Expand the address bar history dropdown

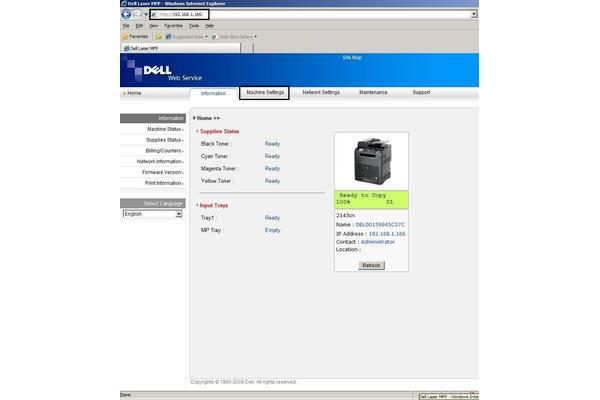point(474,14)
